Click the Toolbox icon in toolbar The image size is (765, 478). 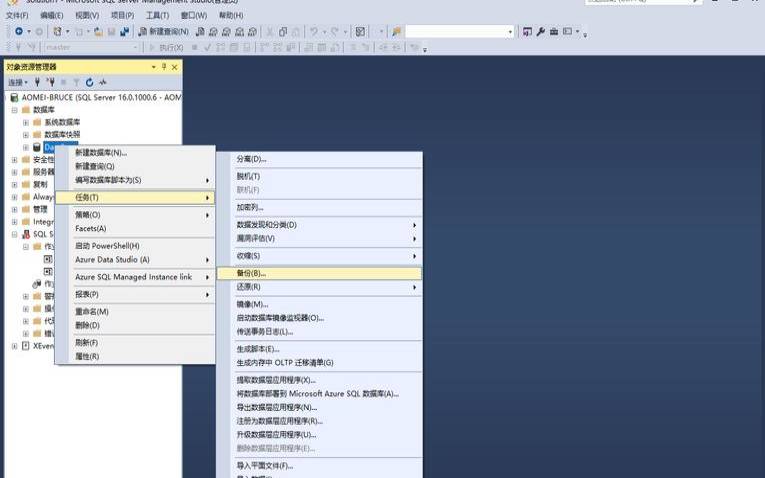click(554, 31)
